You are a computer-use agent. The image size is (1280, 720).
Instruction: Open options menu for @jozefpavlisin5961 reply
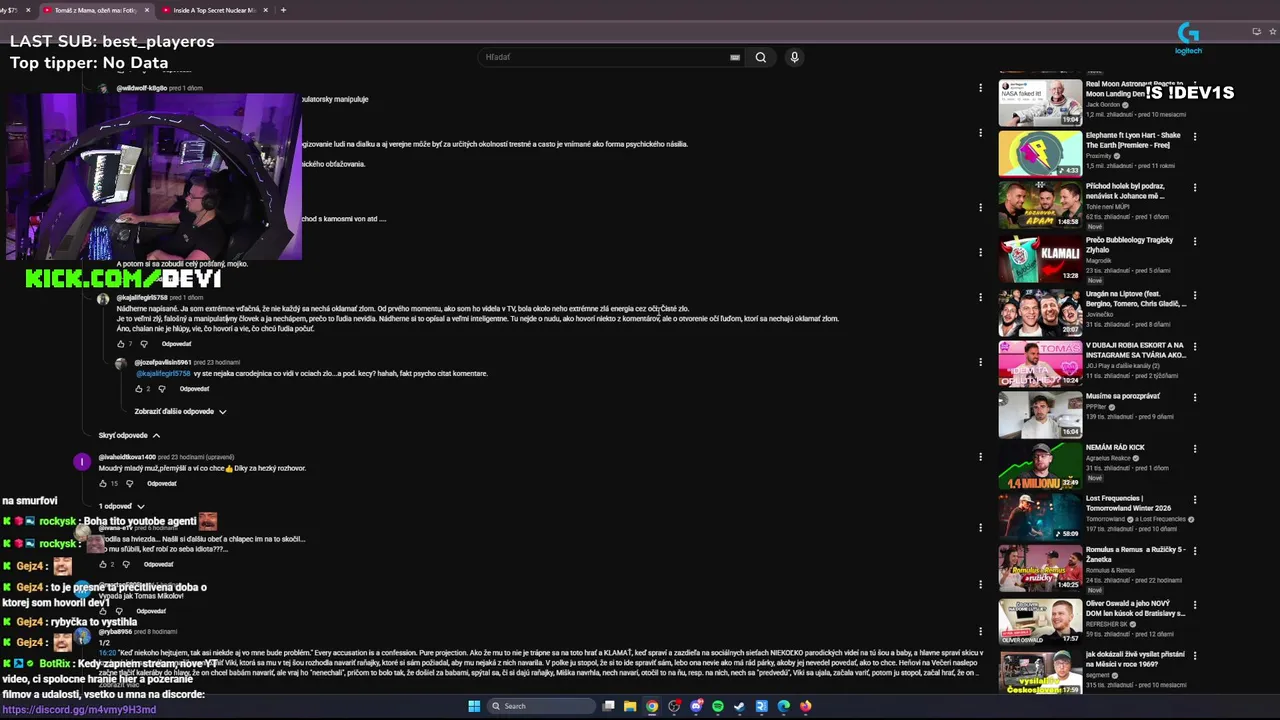click(980, 363)
